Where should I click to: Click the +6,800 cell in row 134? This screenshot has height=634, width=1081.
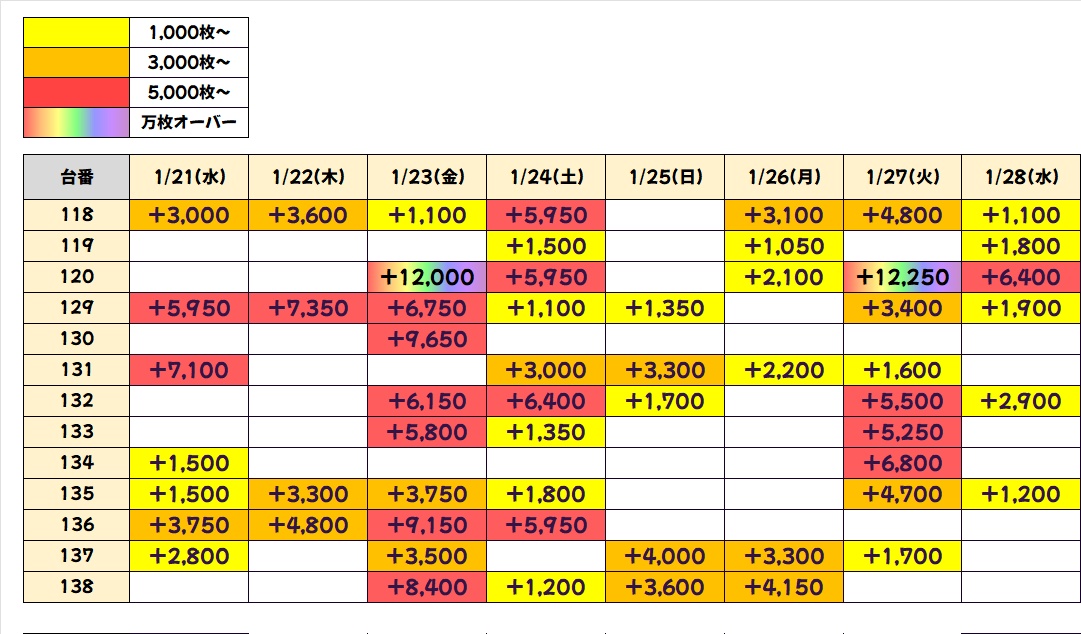point(902,463)
